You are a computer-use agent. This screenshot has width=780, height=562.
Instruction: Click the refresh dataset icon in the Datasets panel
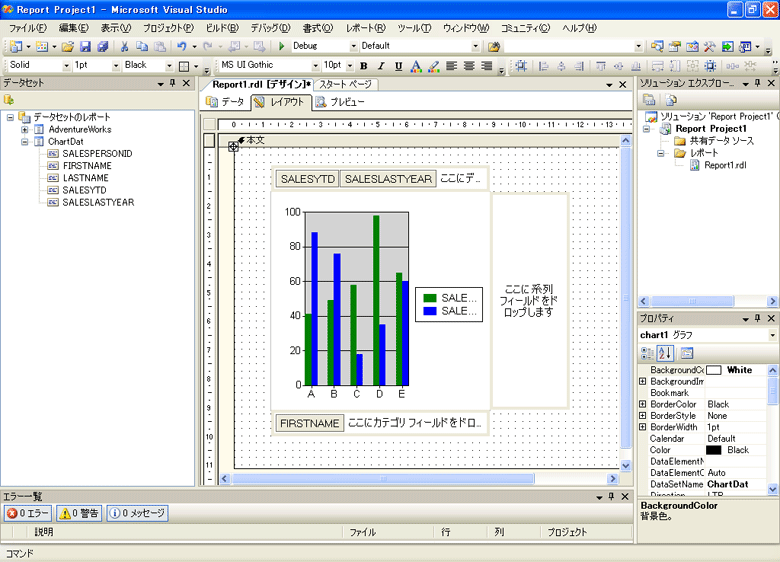pos(8,99)
